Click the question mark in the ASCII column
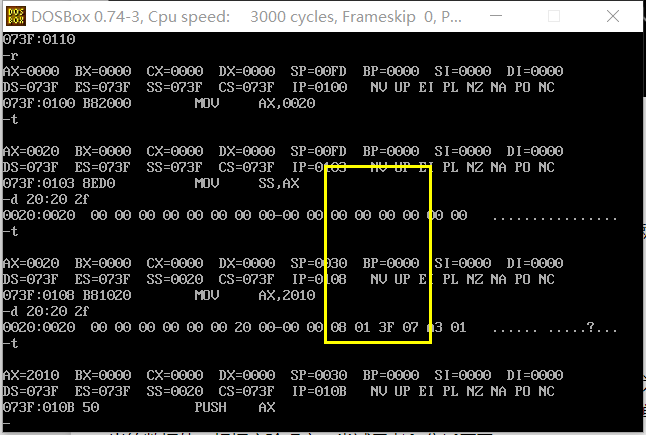646x435 pixels. [590, 327]
